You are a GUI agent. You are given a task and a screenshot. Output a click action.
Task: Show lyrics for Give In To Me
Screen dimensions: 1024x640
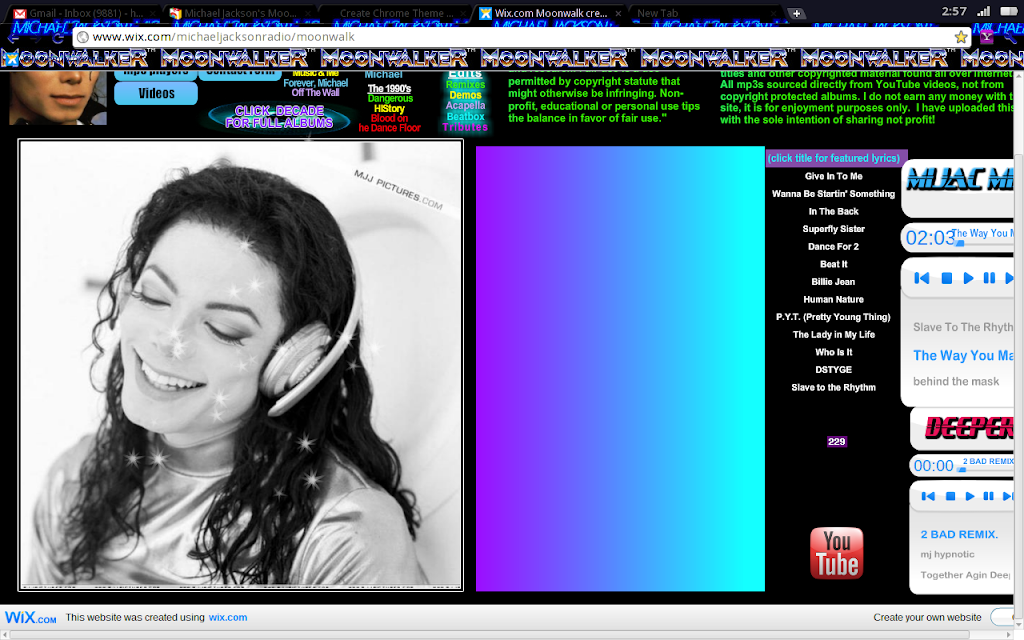point(833,176)
